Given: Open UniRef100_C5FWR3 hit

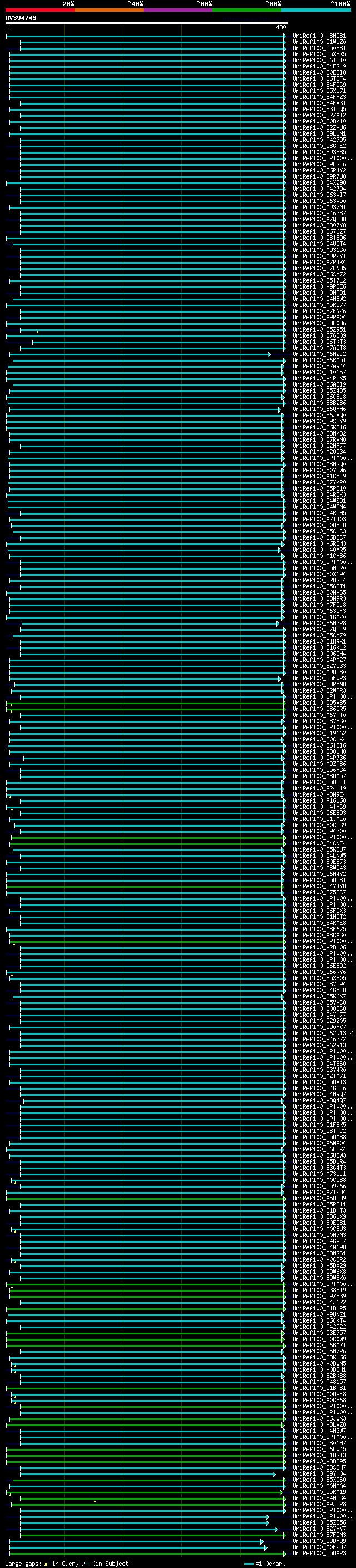Looking at the screenshot, I should [x=319, y=678].
